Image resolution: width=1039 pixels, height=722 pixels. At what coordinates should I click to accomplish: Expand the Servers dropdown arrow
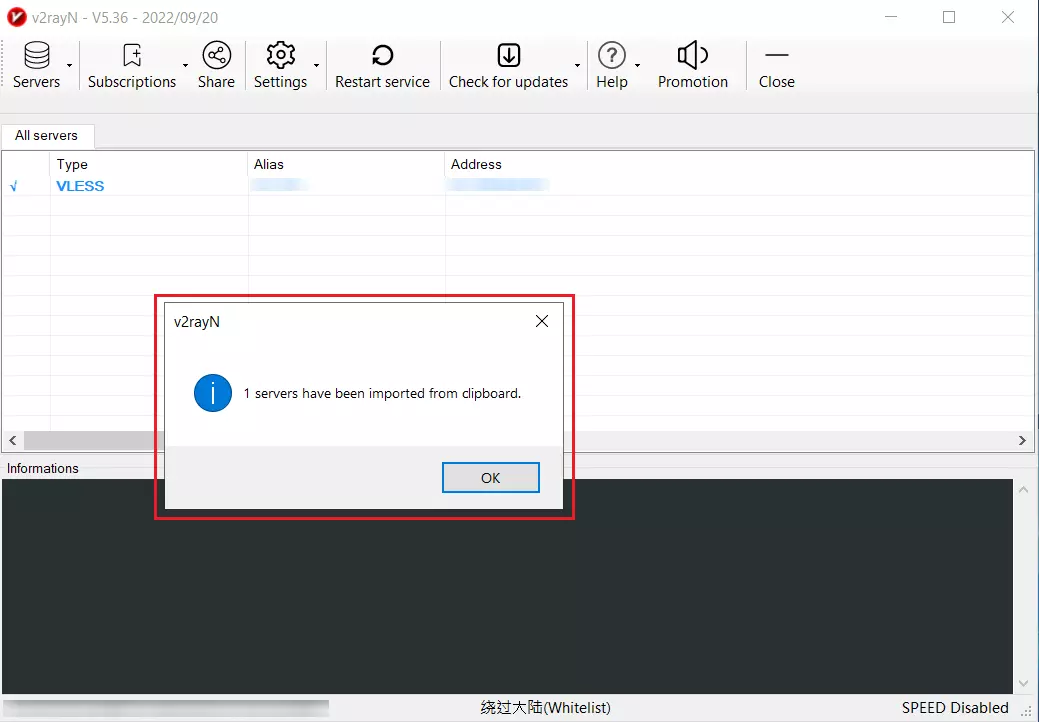(x=69, y=66)
